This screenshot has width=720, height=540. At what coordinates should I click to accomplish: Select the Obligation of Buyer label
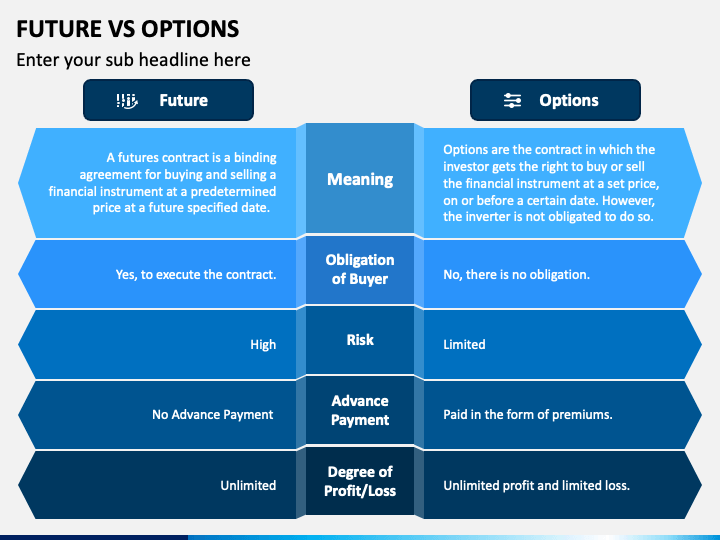click(360, 269)
